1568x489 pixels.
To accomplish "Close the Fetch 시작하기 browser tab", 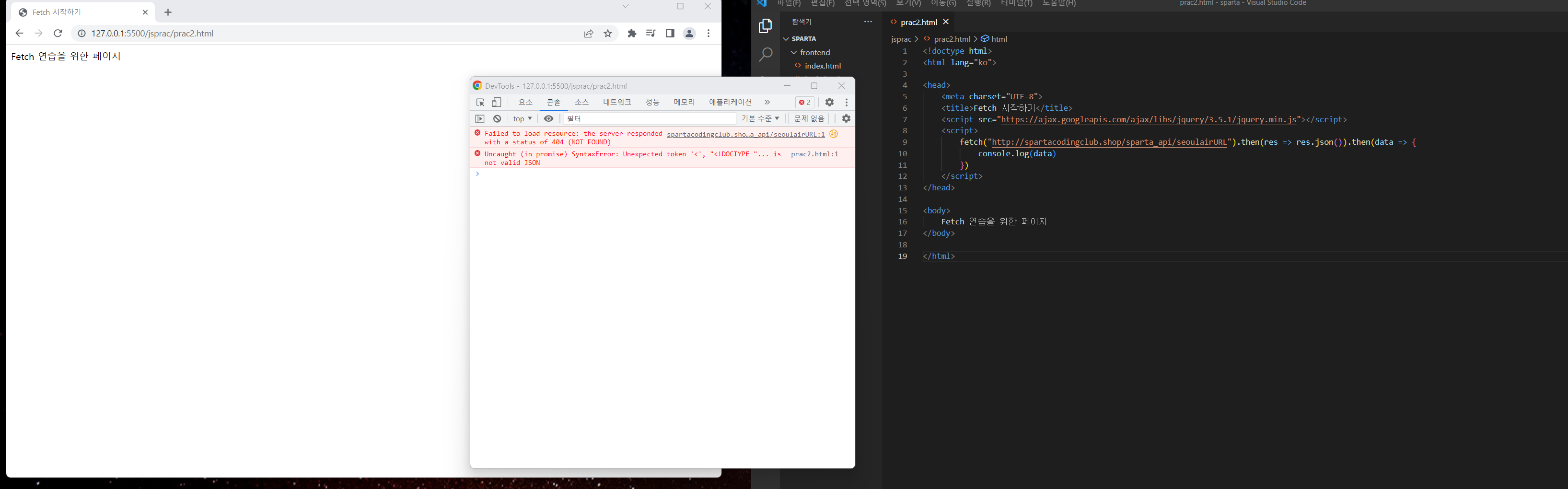I will point(145,12).
